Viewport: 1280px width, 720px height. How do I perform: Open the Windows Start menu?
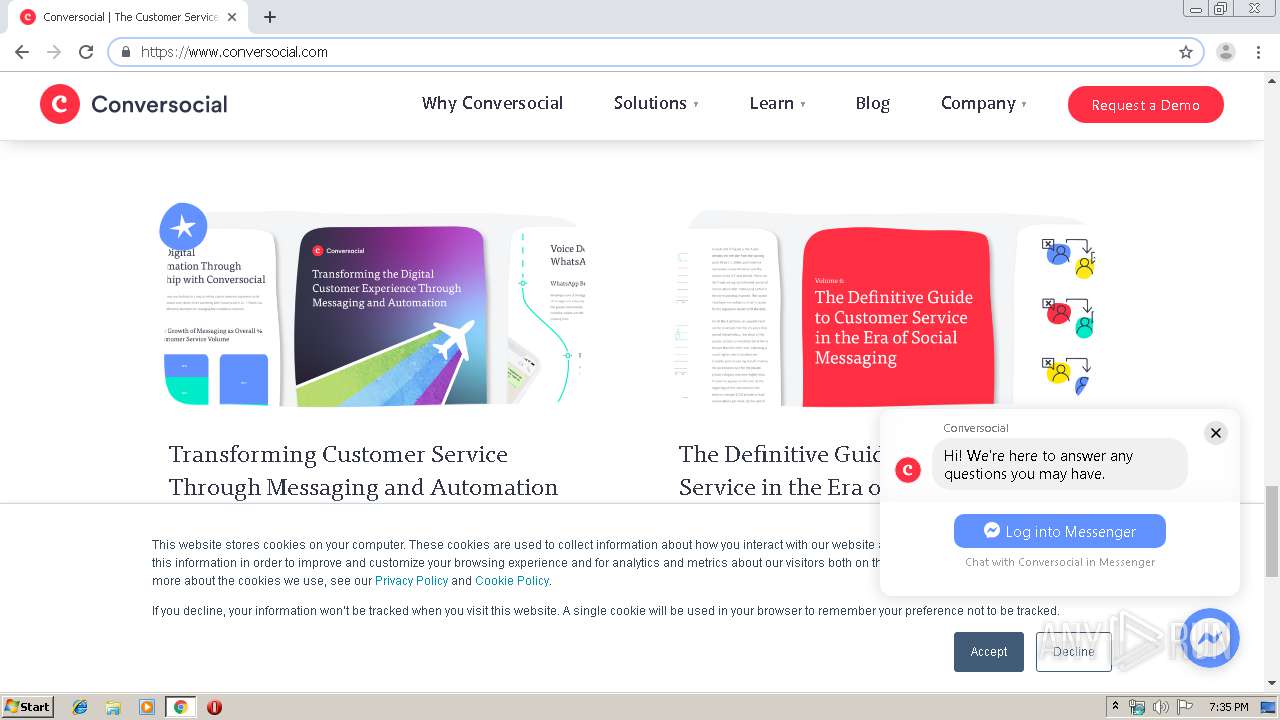(x=27, y=707)
